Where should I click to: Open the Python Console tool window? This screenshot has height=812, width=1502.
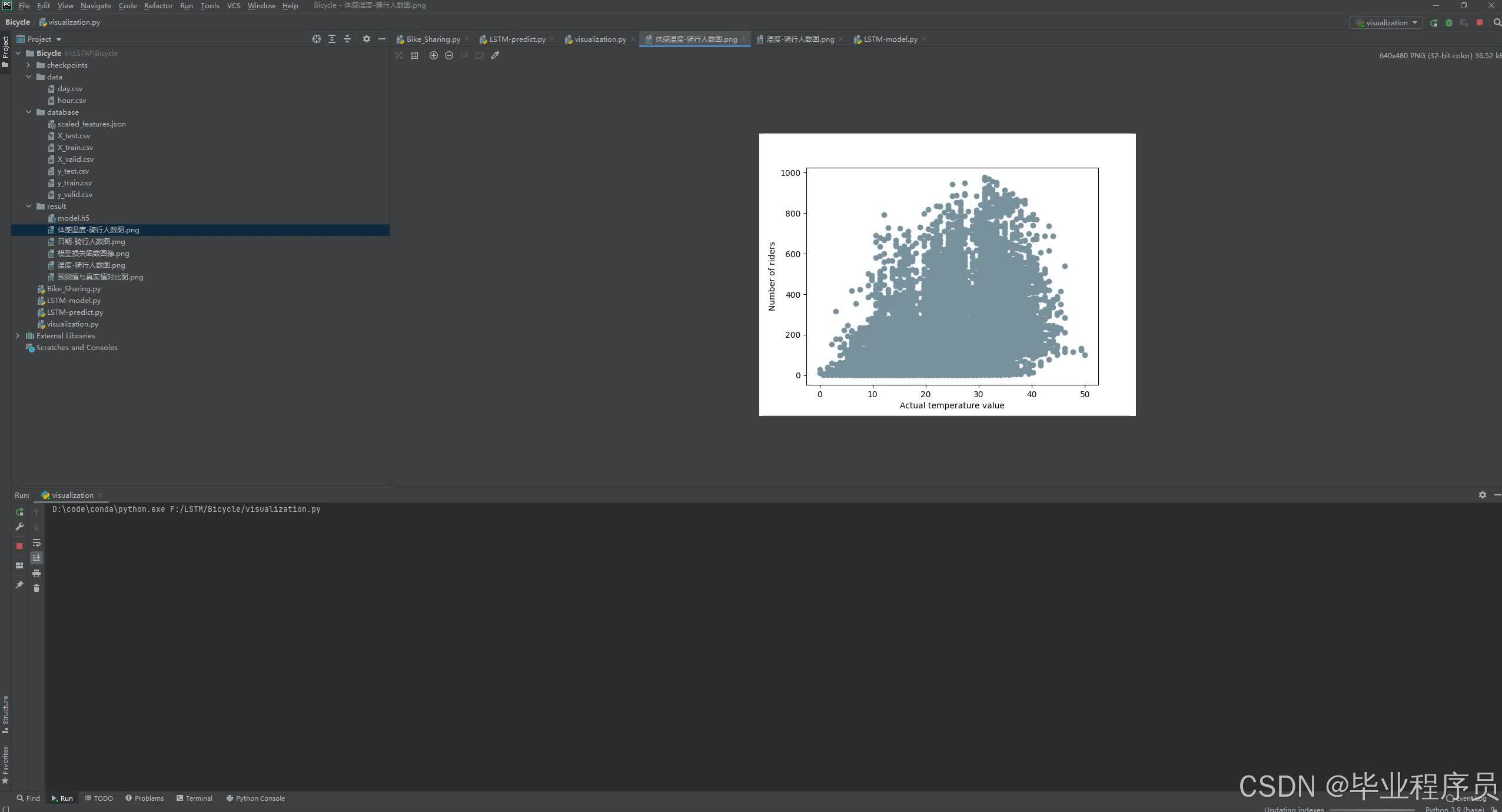[x=255, y=798]
